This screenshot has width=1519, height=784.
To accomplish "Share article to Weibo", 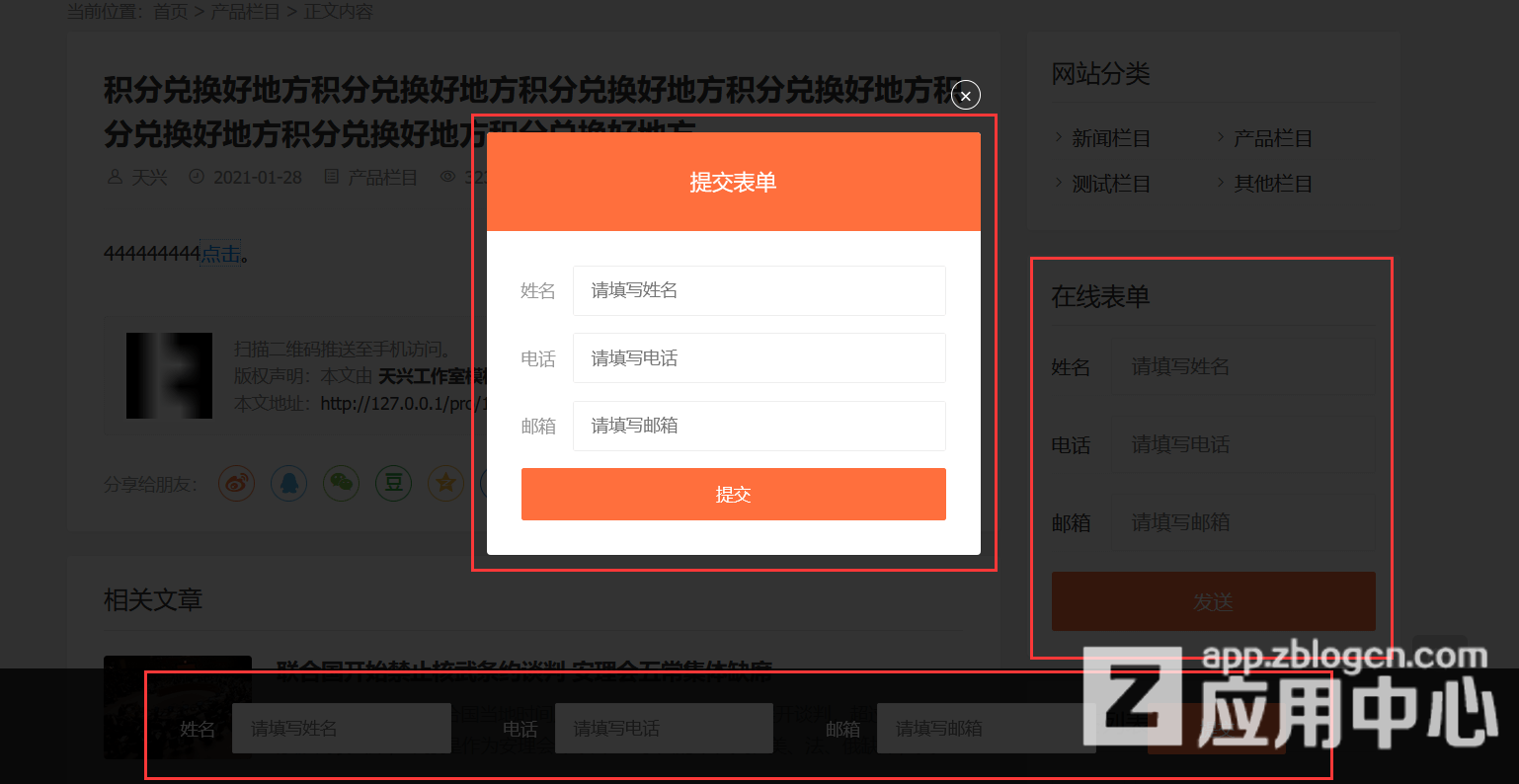I will point(237,483).
